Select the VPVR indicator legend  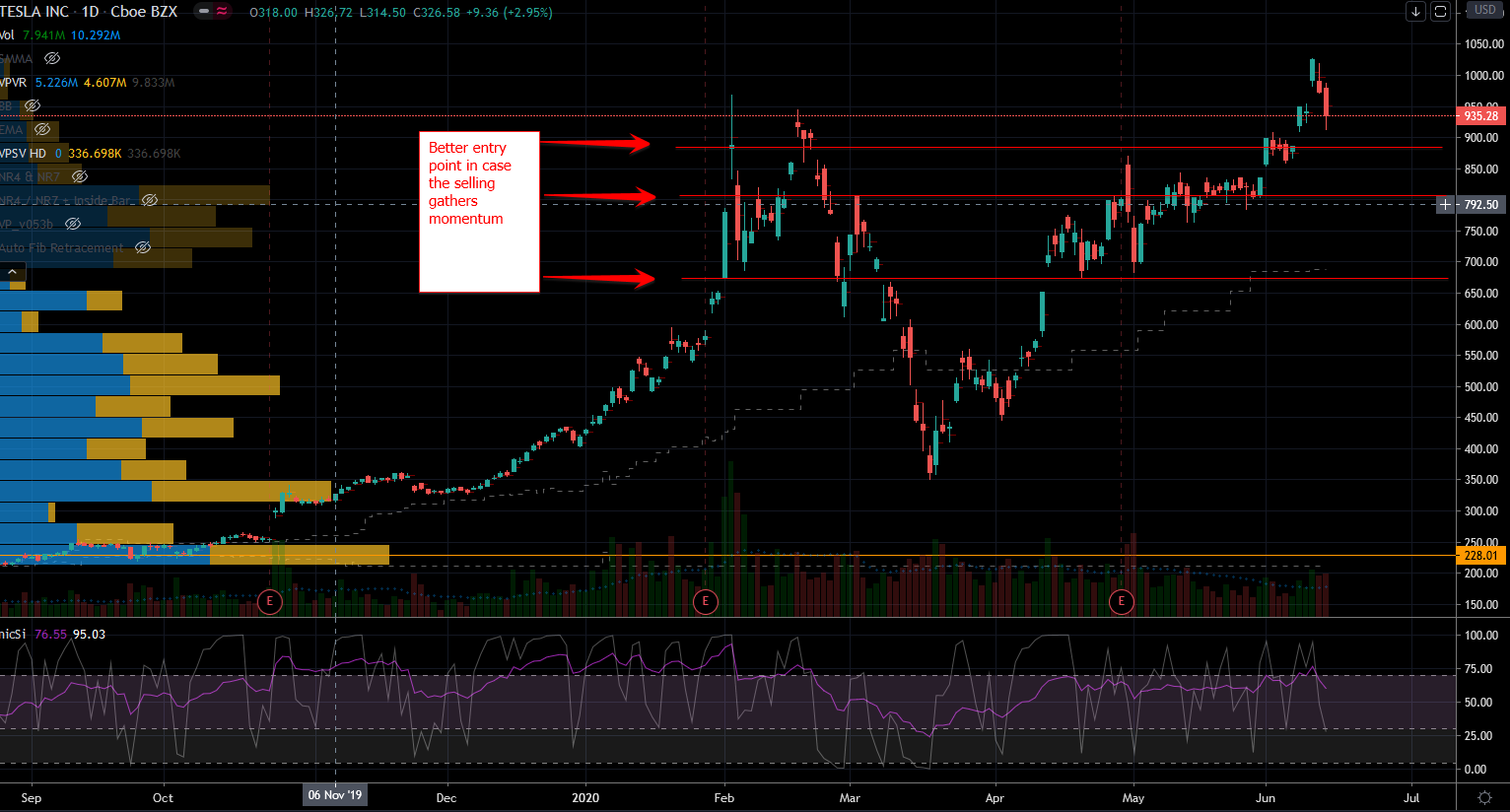pos(14,83)
